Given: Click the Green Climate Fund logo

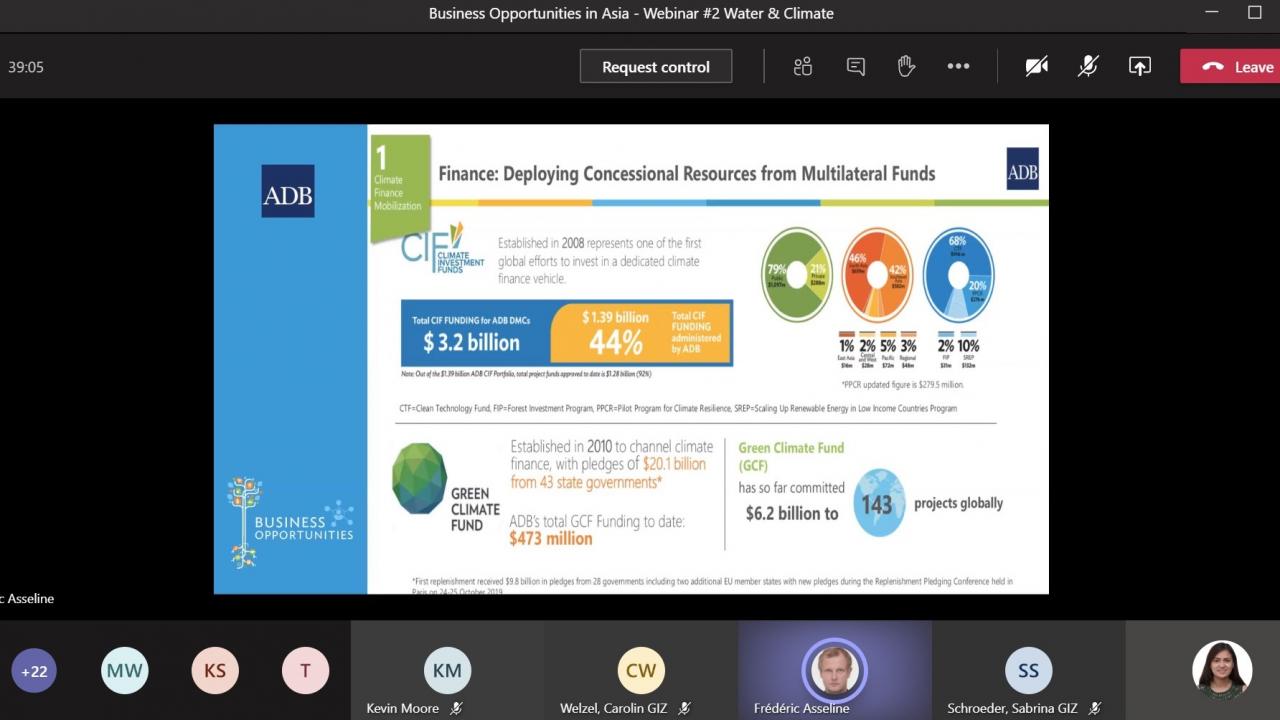Looking at the screenshot, I should [x=446, y=489].
